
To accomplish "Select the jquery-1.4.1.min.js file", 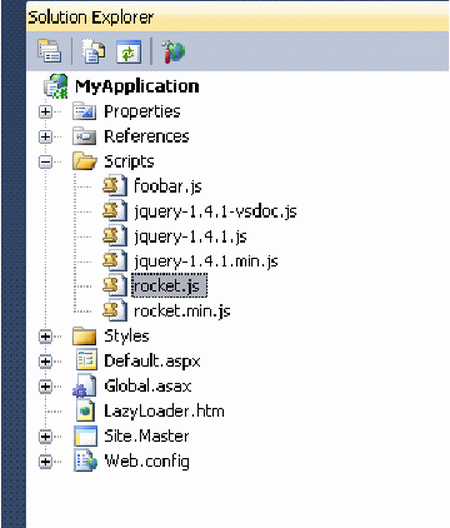I will (x=206, y=261).
